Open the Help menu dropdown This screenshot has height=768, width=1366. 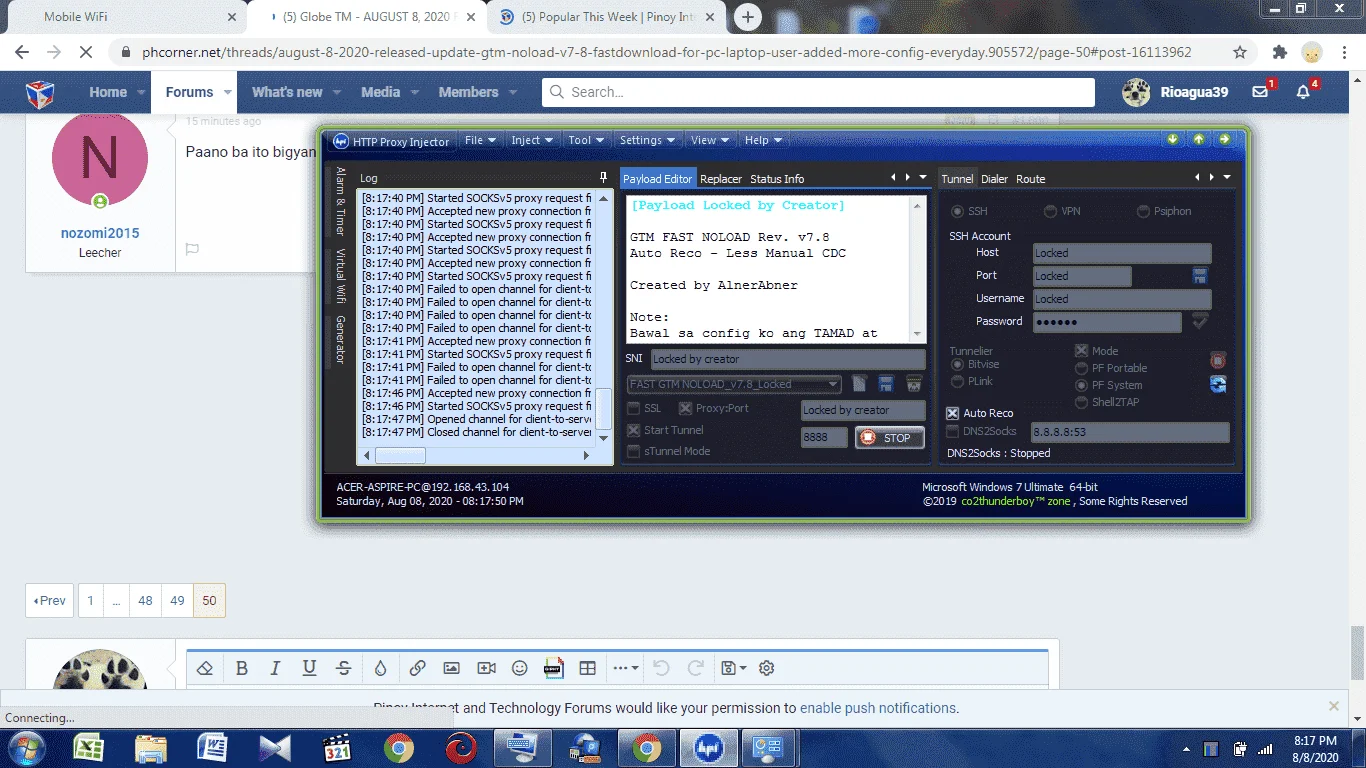[764, 140]
